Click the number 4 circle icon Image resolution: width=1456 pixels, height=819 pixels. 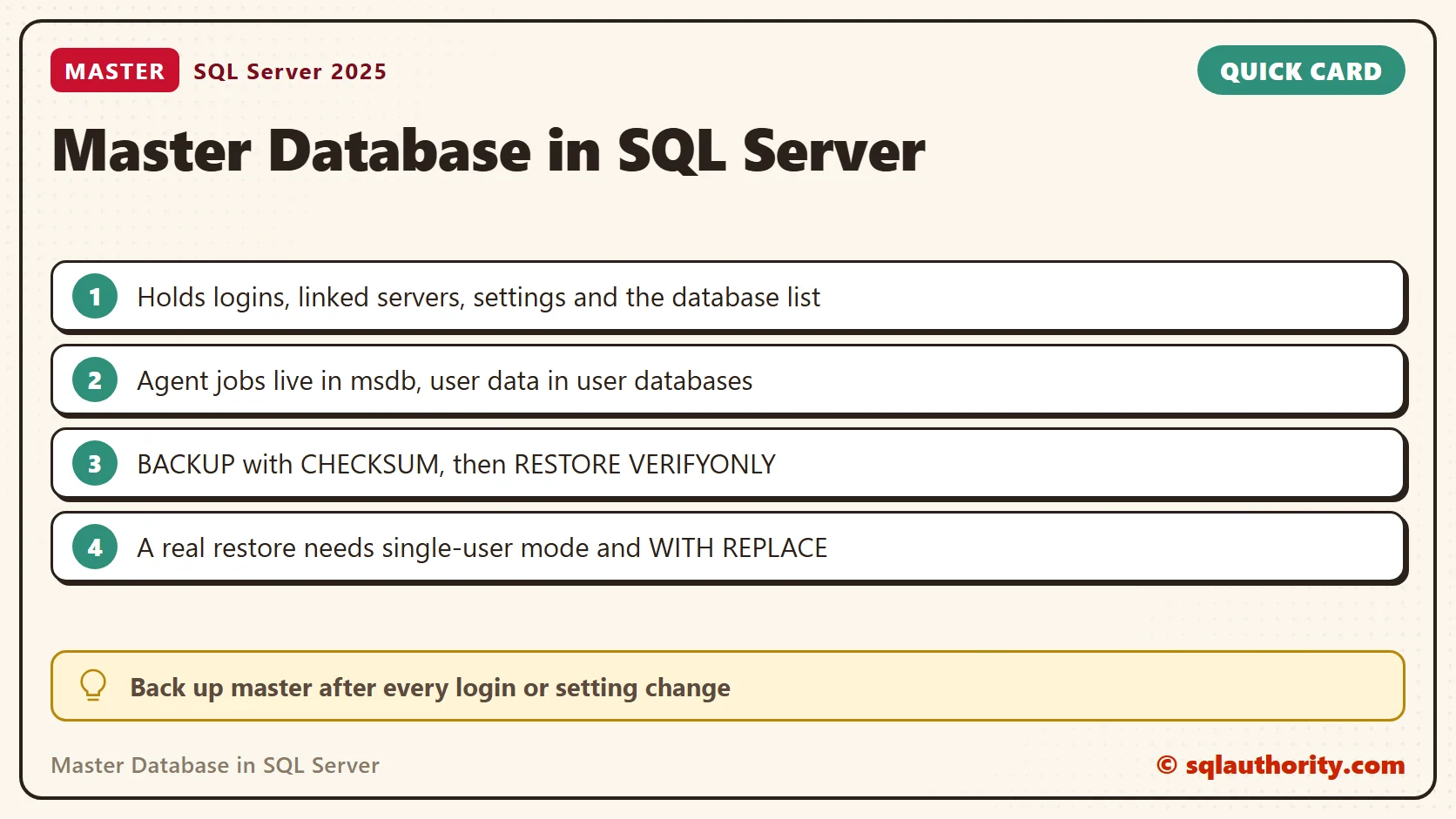(x=95, y=547)
